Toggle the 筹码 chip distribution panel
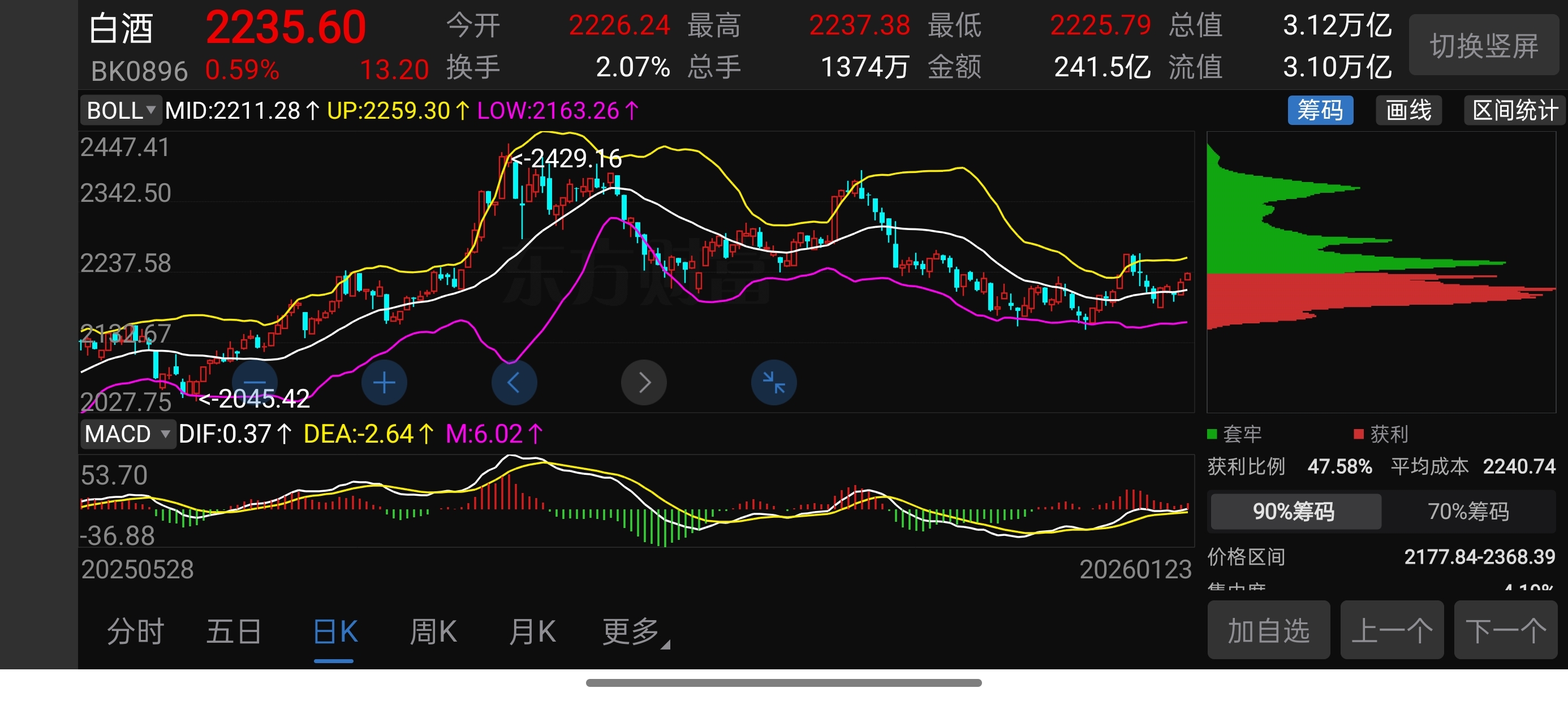Image resolution: width=1568 pixels, height=701 pixels. point(1320,110)
